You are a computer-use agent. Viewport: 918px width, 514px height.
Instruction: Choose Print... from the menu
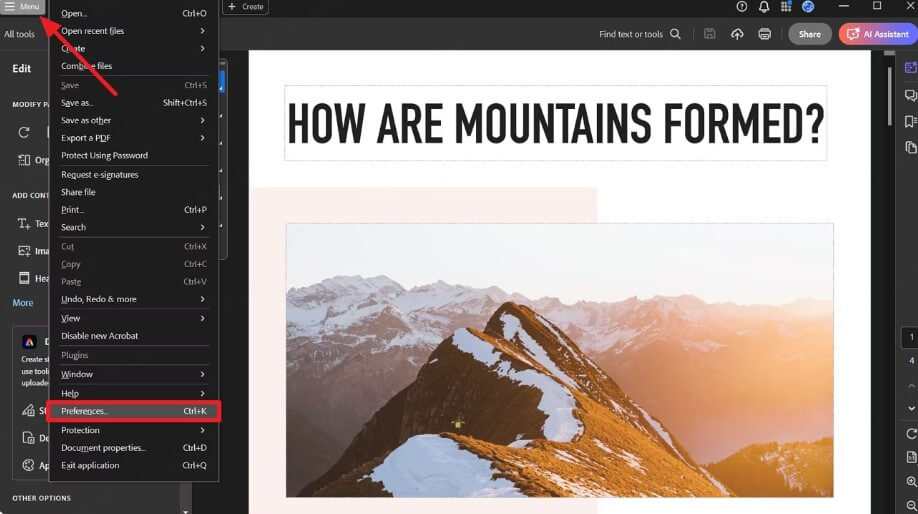tap(133, 210)
